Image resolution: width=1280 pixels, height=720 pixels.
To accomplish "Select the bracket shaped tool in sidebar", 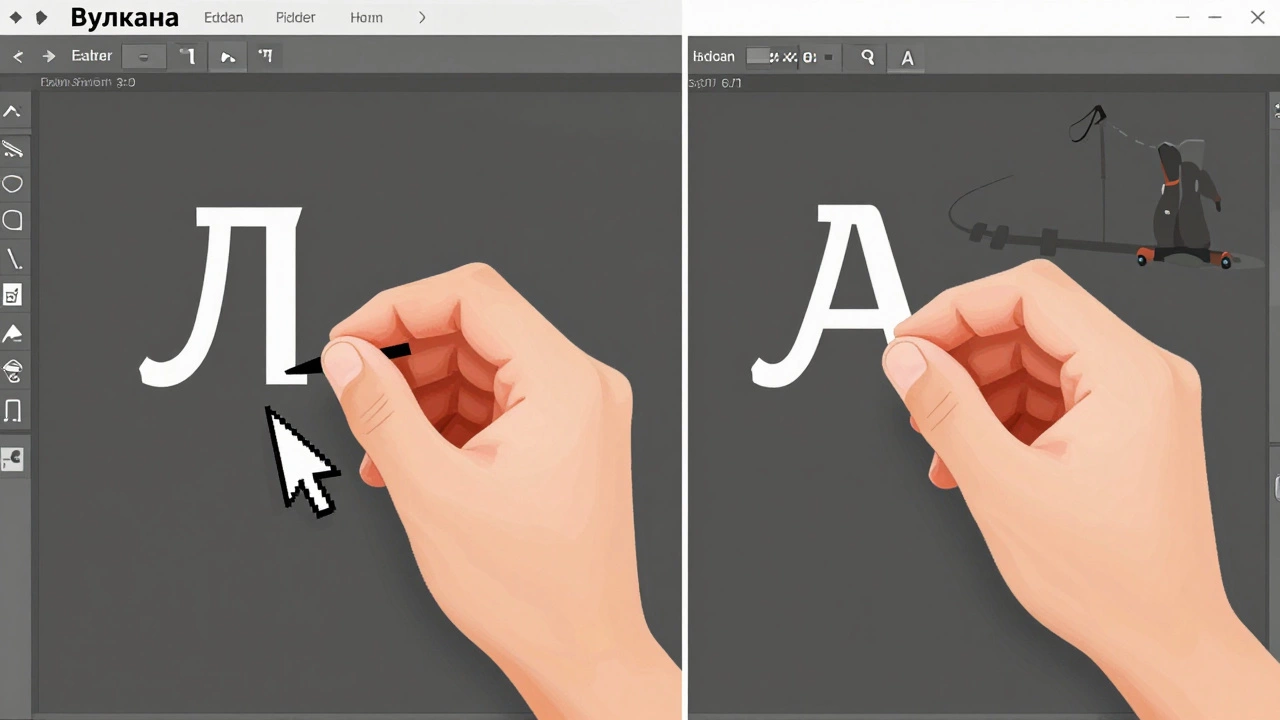I will 12,410.
